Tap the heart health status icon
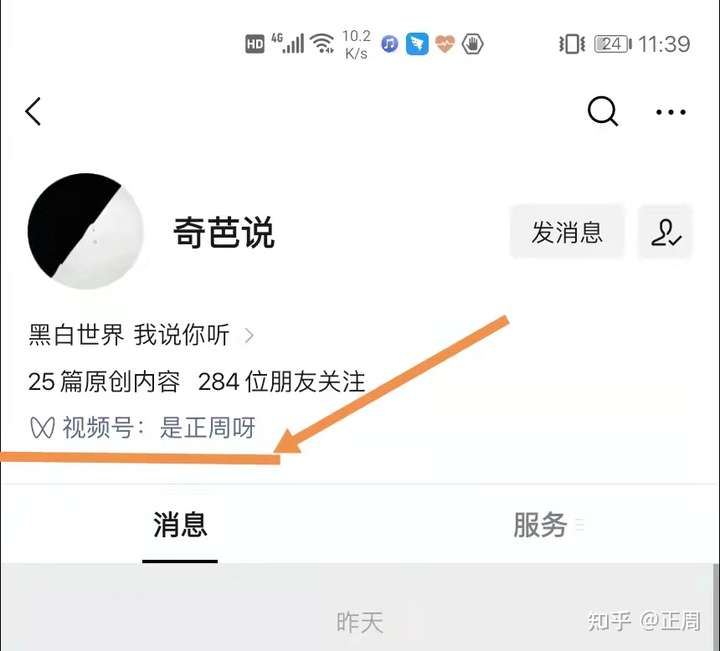720x651 pixels. [444, 44]
